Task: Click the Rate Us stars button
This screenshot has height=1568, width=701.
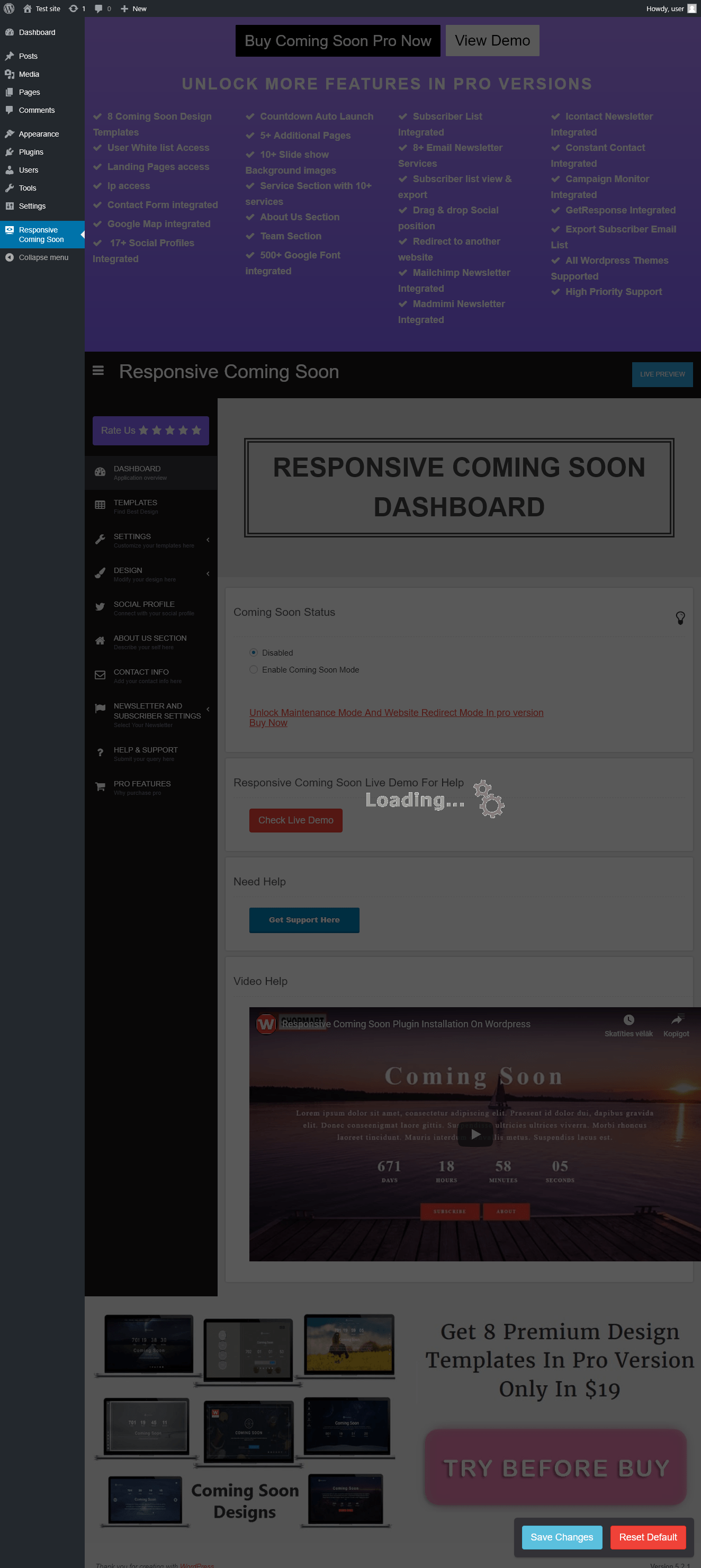Action: [x=151, y=431]
